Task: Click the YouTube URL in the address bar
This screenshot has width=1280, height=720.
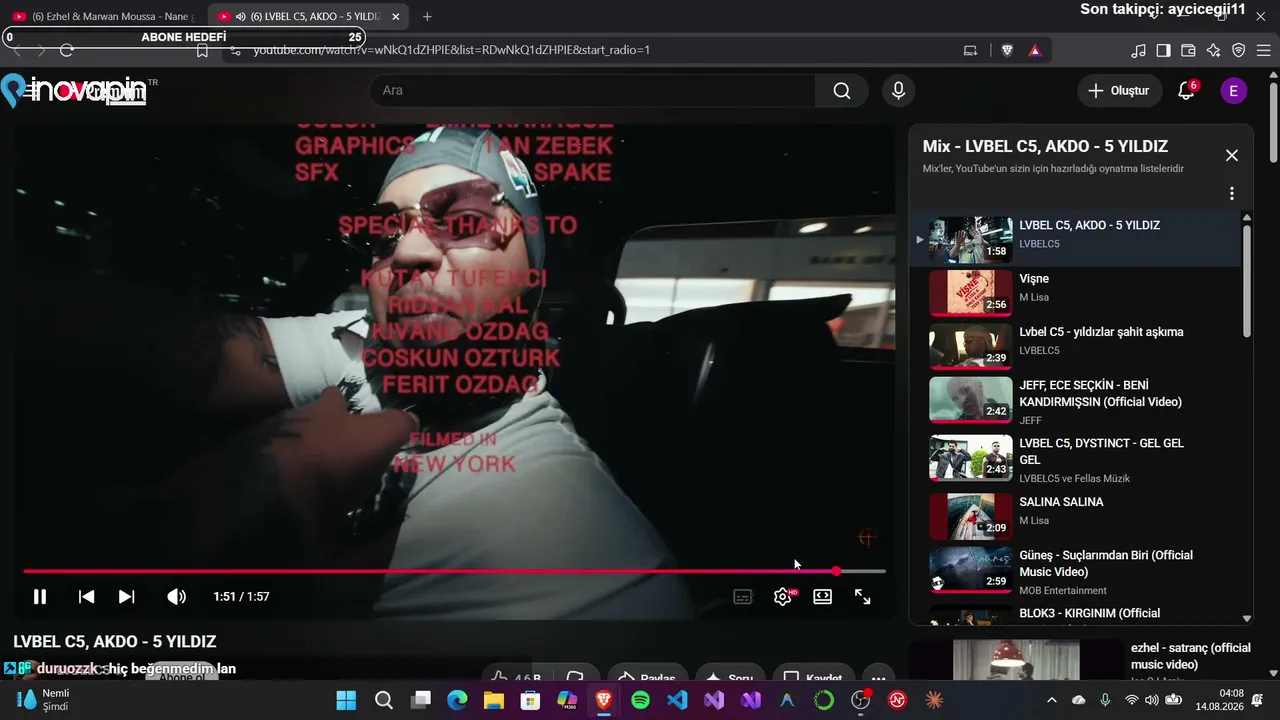Action: point(452,50)
